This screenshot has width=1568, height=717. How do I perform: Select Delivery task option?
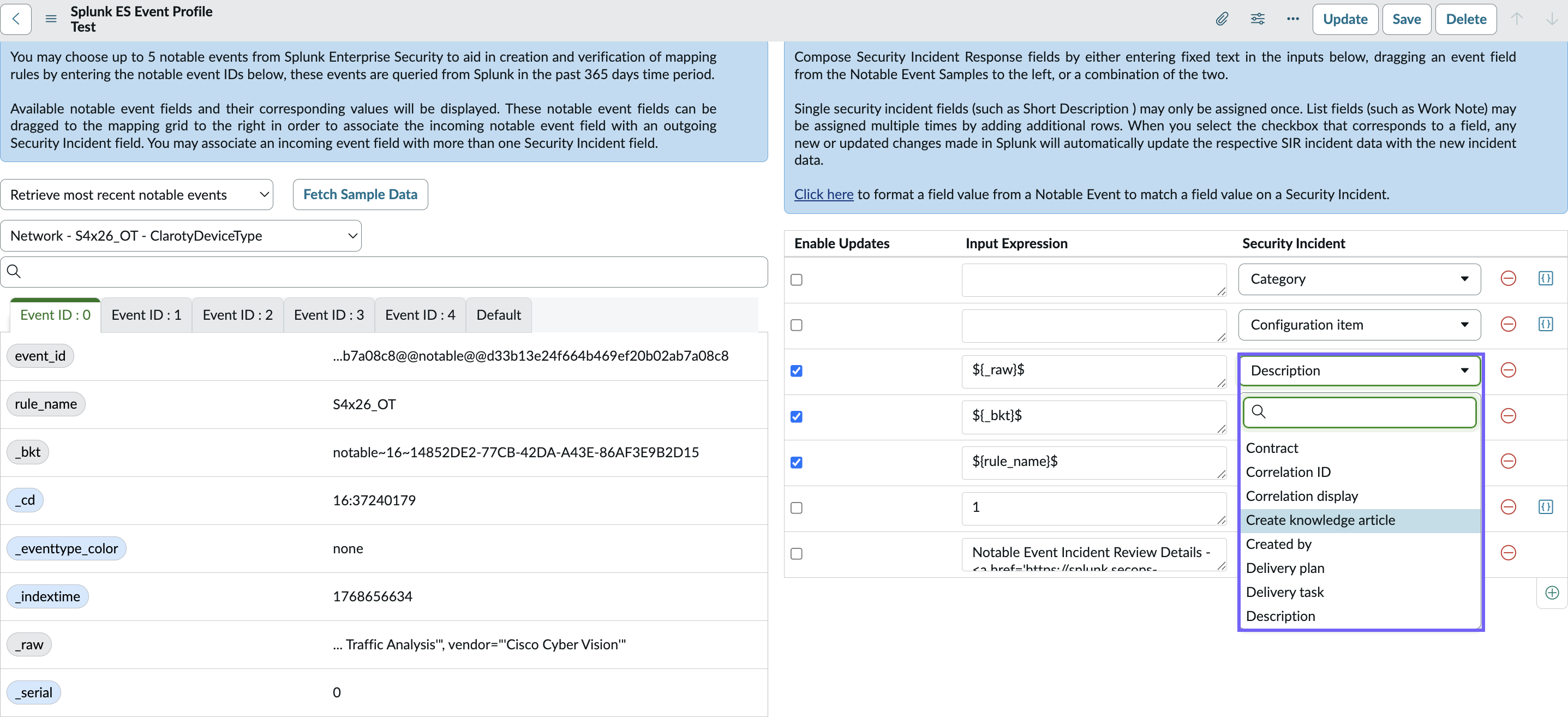[1360, 592]
